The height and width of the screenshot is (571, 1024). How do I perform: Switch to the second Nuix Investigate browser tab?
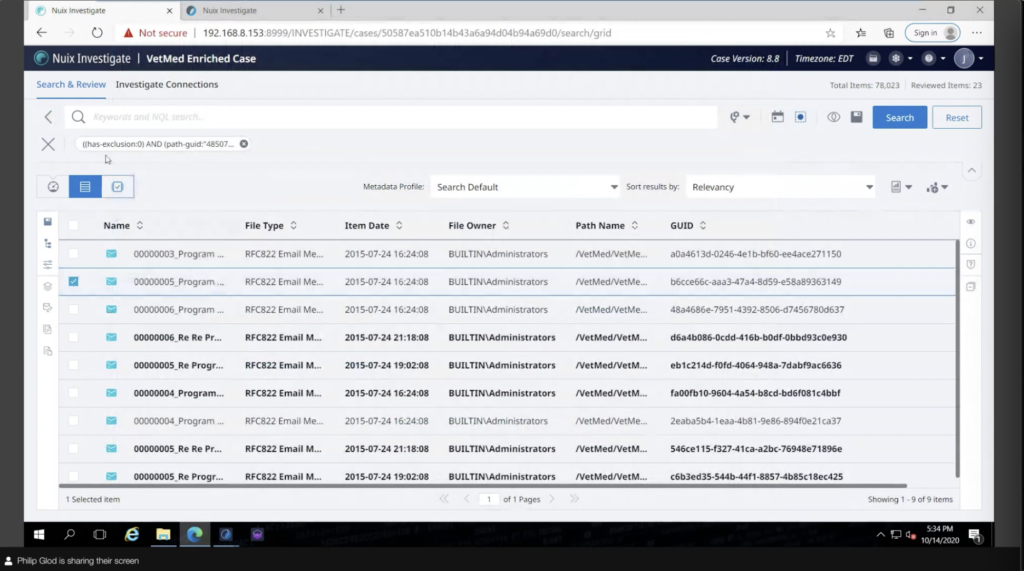tap(255, 10)
